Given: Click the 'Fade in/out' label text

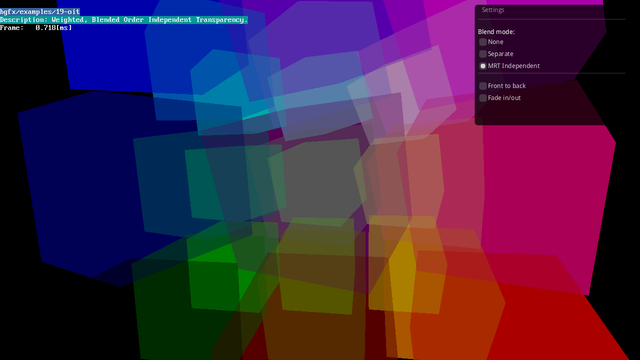Looking at the screenshot, I should (x=504, y=98).
